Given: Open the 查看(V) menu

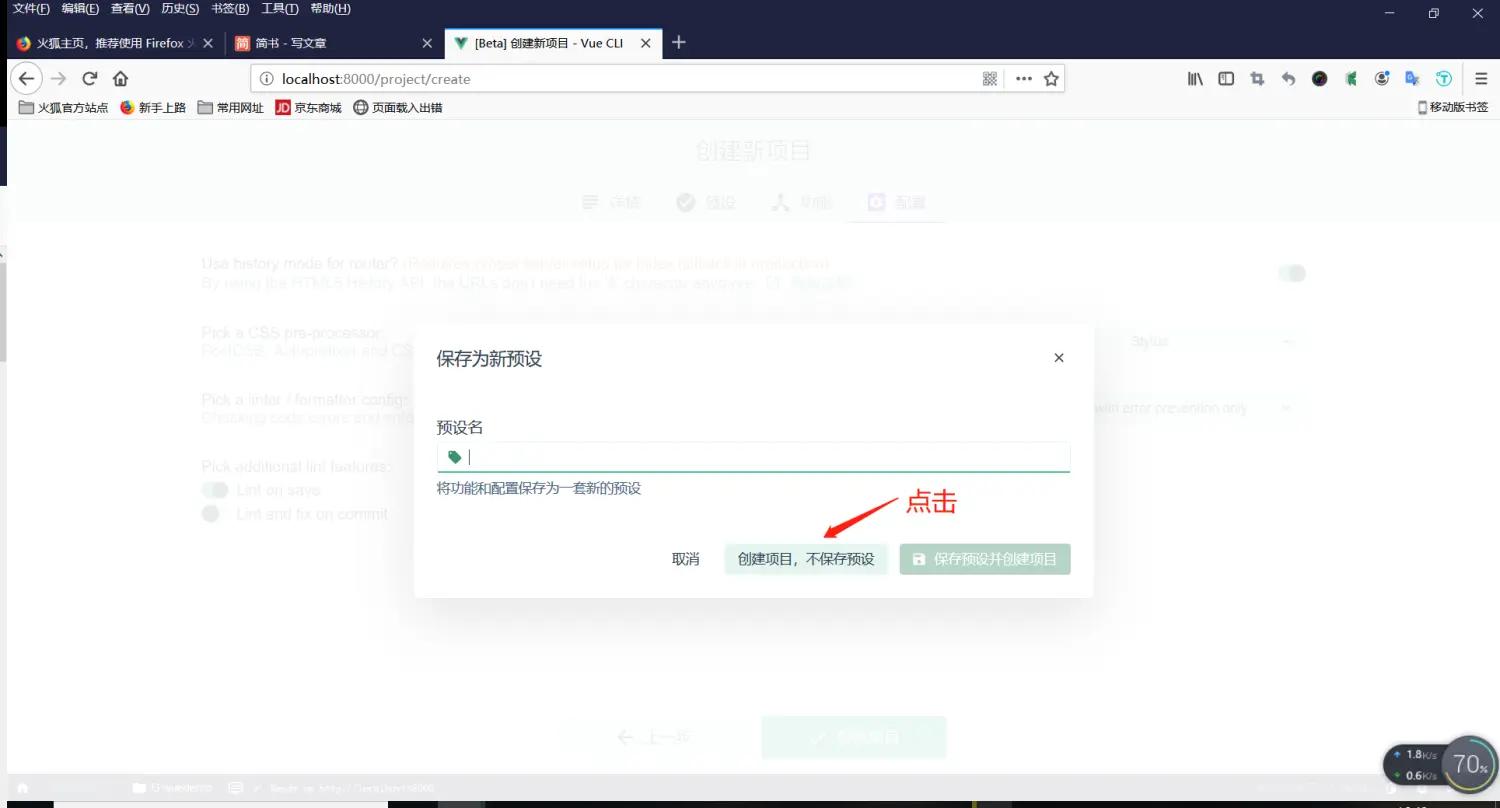Looking at the screenshot, I should click(x=130, y=9).
